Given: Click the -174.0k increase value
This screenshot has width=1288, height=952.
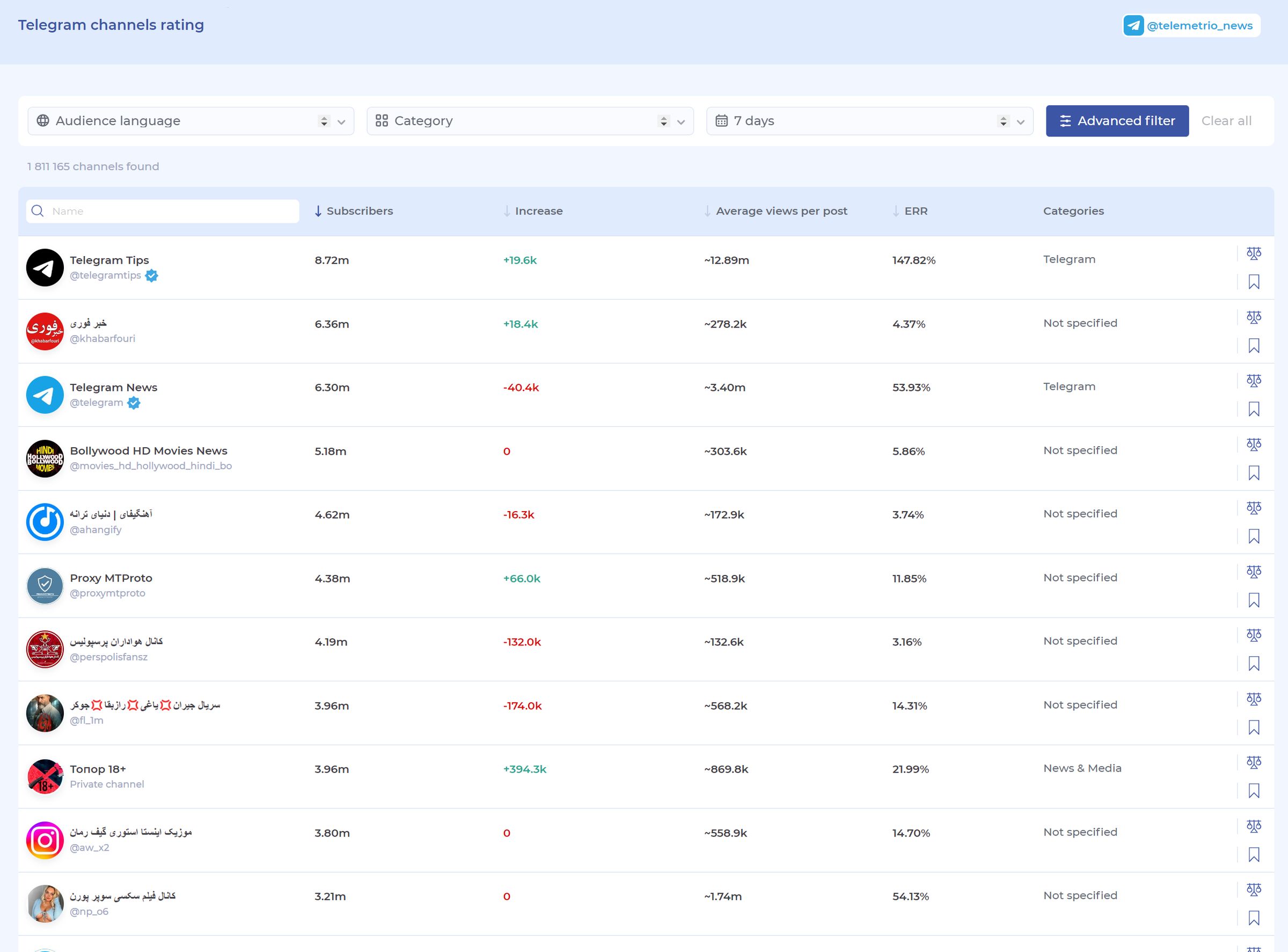Looking at the screenshot, I should pyautogui.click(x=523, y=706).
